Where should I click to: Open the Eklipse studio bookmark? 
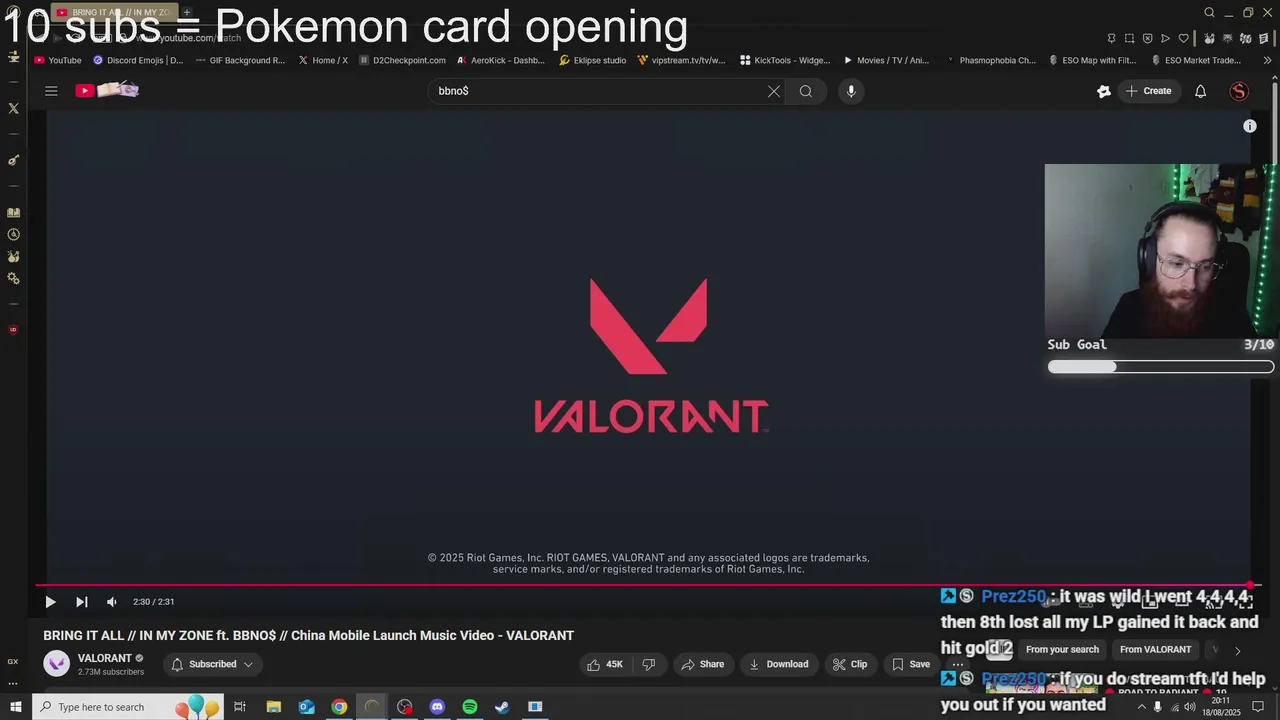pyautogui.click(x=593, y=60)
